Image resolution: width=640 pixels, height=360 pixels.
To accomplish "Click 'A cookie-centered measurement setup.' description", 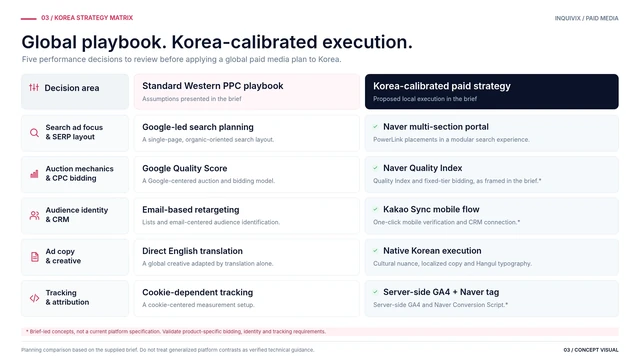I will coord(198,305).
